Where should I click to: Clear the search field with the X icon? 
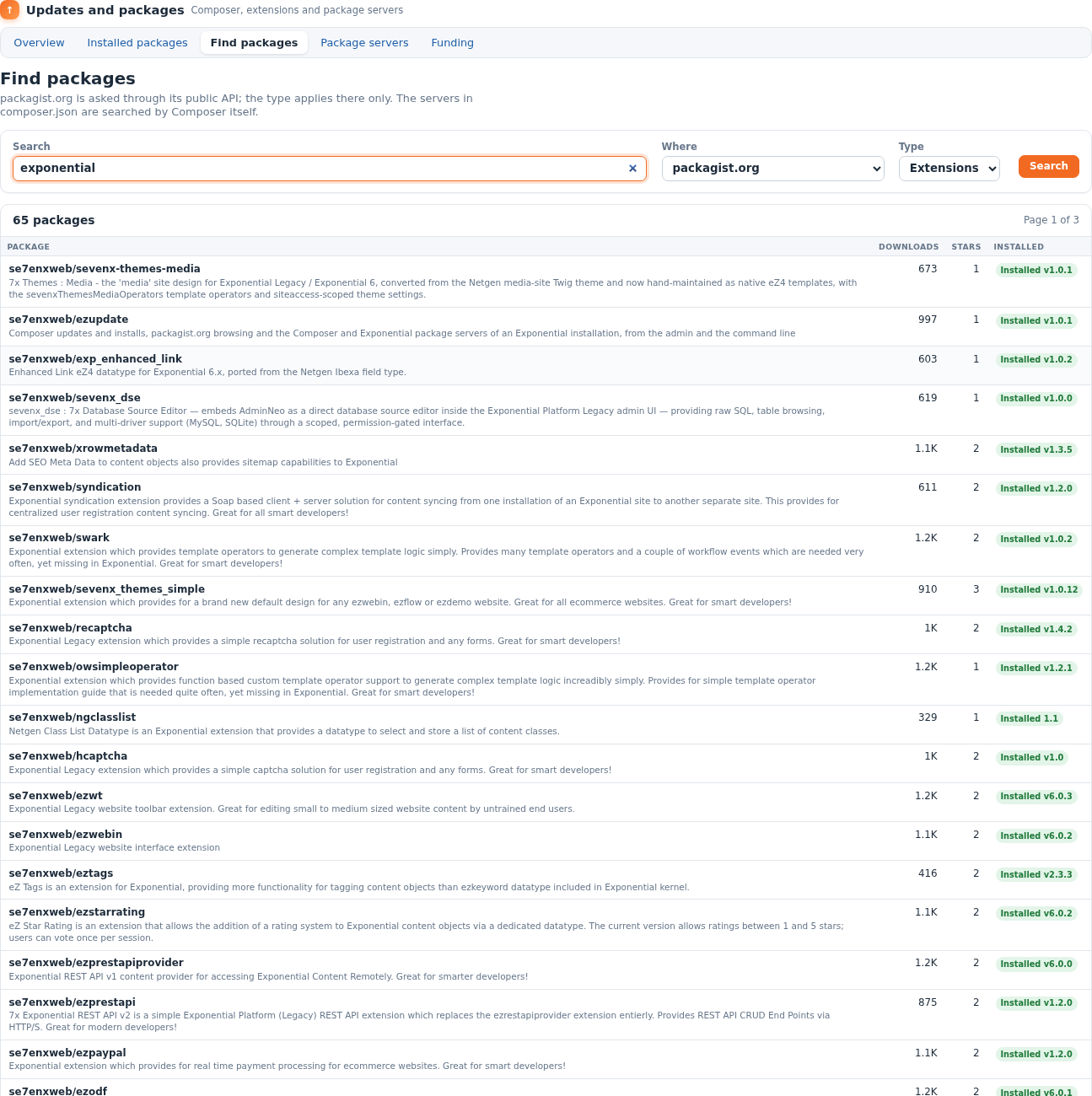coord(632,169)
